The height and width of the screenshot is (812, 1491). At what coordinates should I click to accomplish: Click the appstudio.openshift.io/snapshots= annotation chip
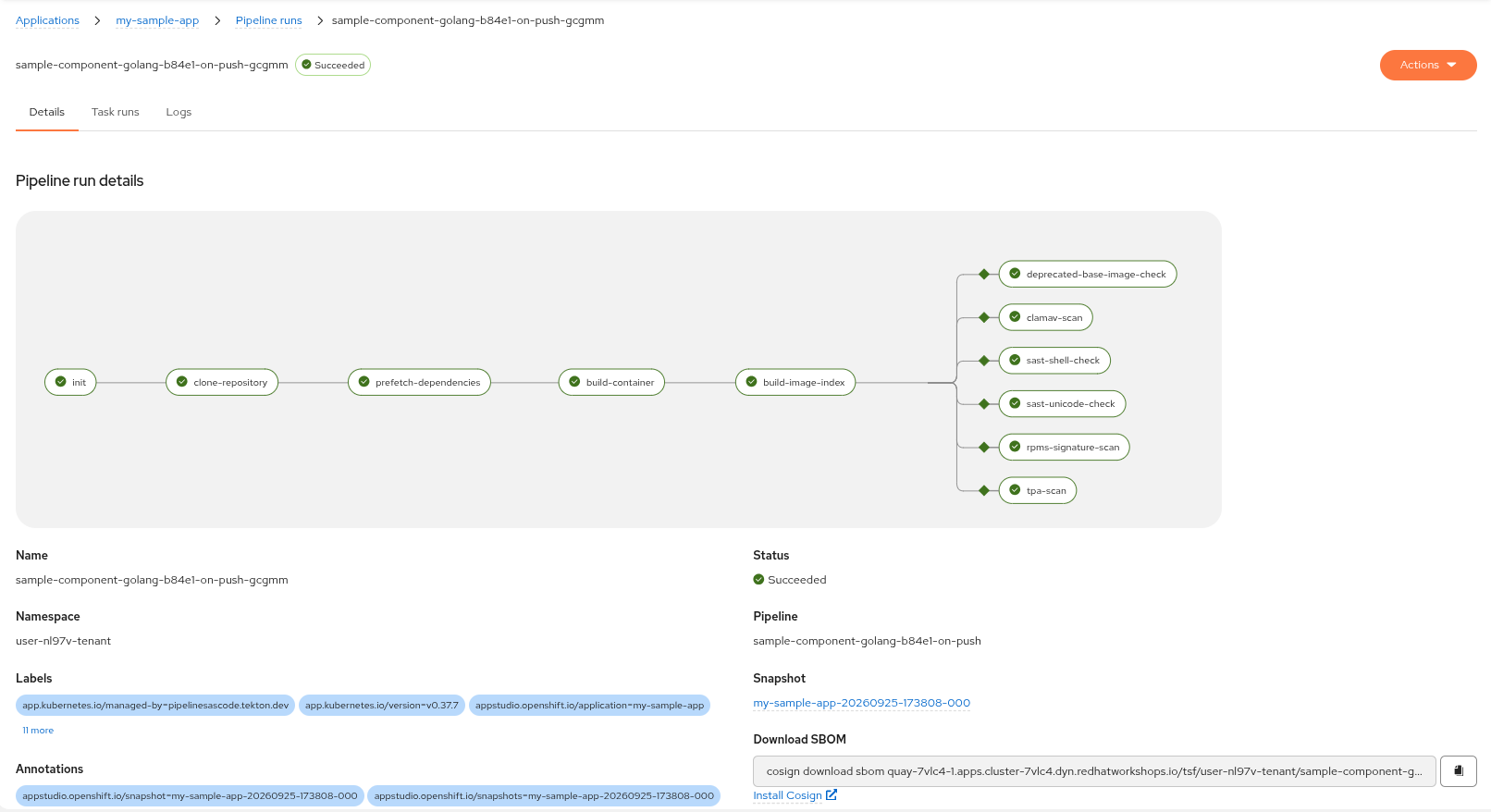pos(544,796)
